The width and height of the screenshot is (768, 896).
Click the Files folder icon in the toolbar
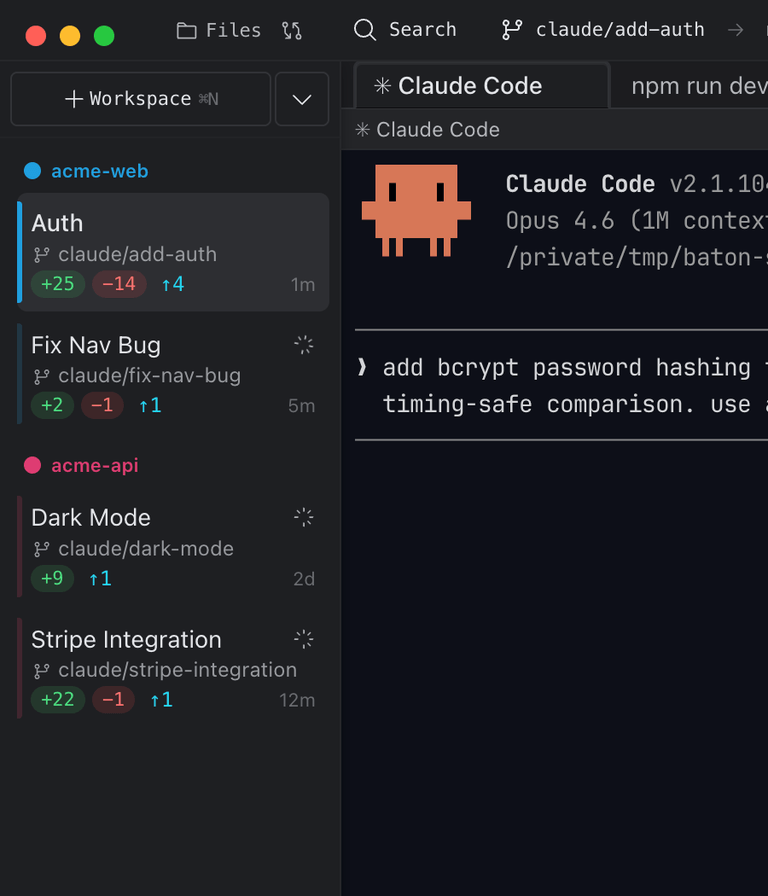tap(186, 30)
